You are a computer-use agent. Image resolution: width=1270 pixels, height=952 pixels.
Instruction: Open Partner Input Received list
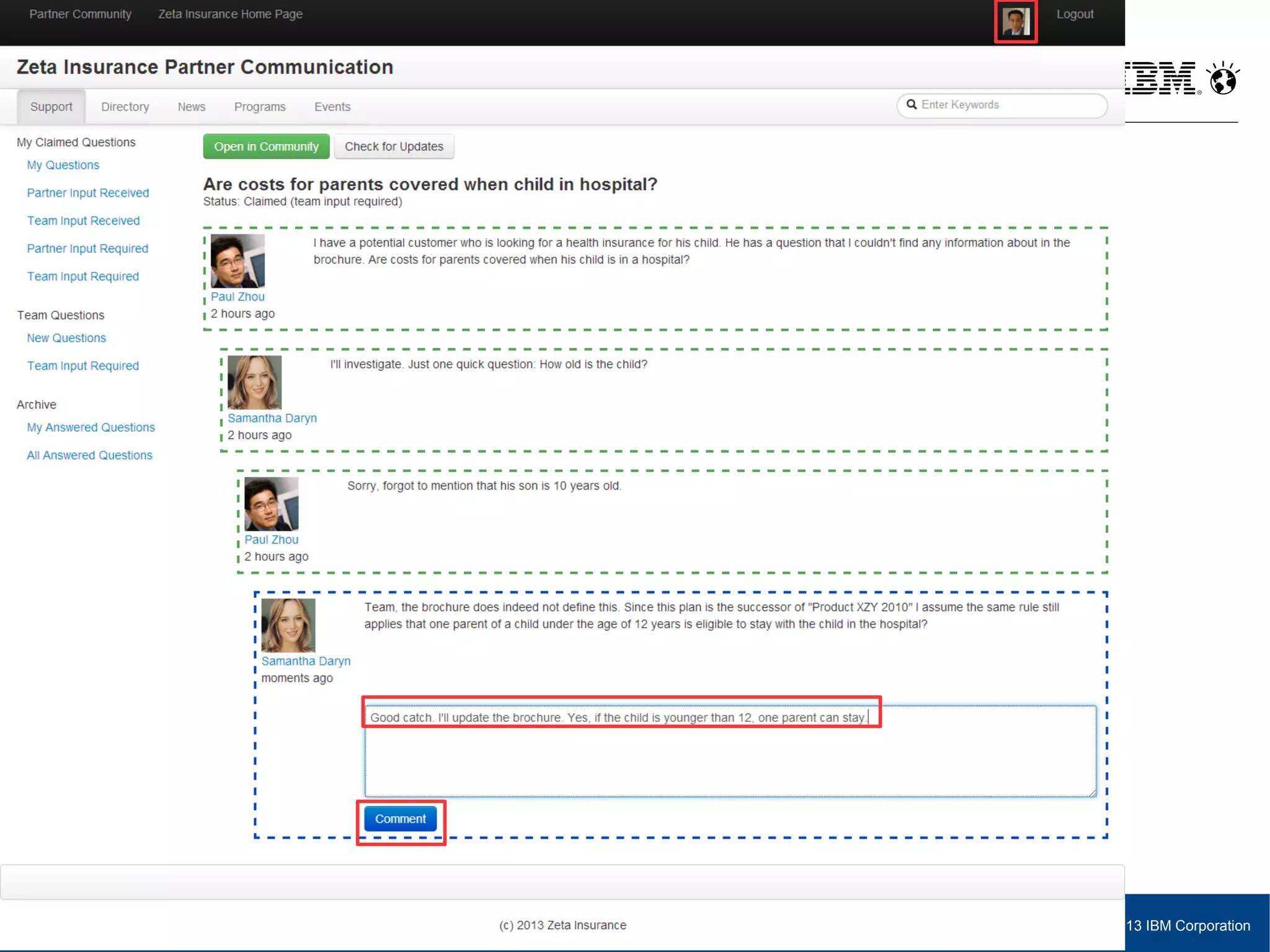point(88,193)
